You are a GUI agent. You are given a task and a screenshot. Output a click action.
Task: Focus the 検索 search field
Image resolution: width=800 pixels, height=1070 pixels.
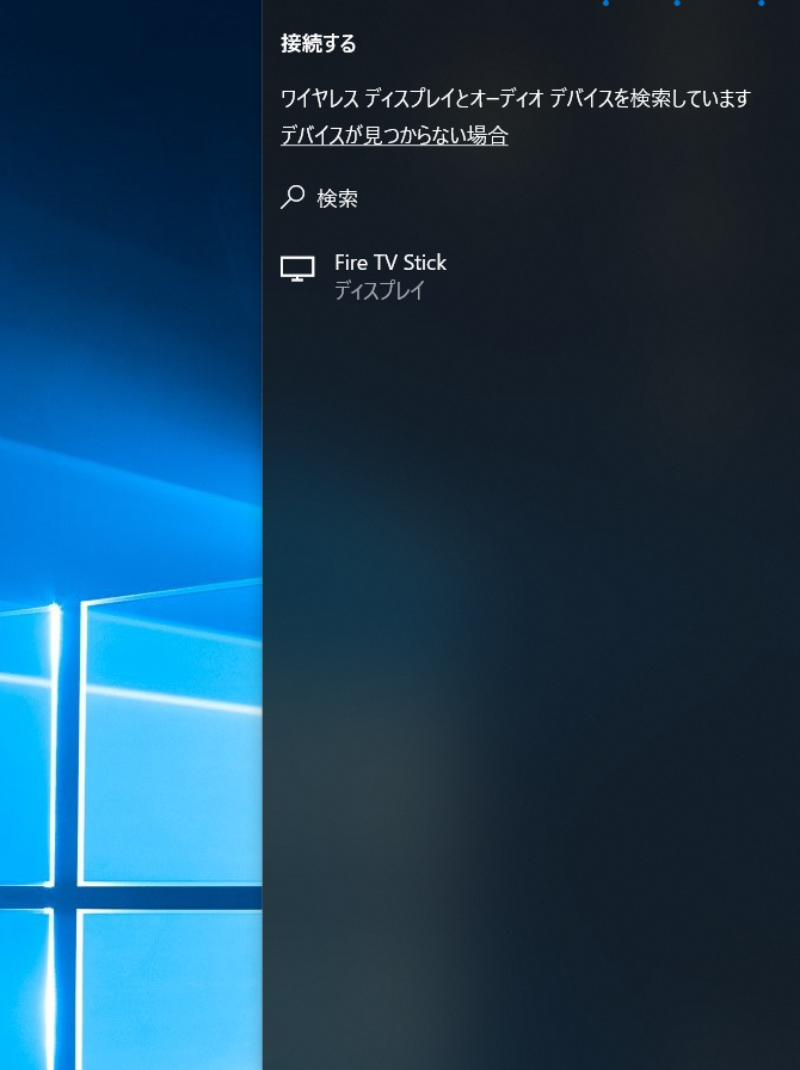(338, 199)
